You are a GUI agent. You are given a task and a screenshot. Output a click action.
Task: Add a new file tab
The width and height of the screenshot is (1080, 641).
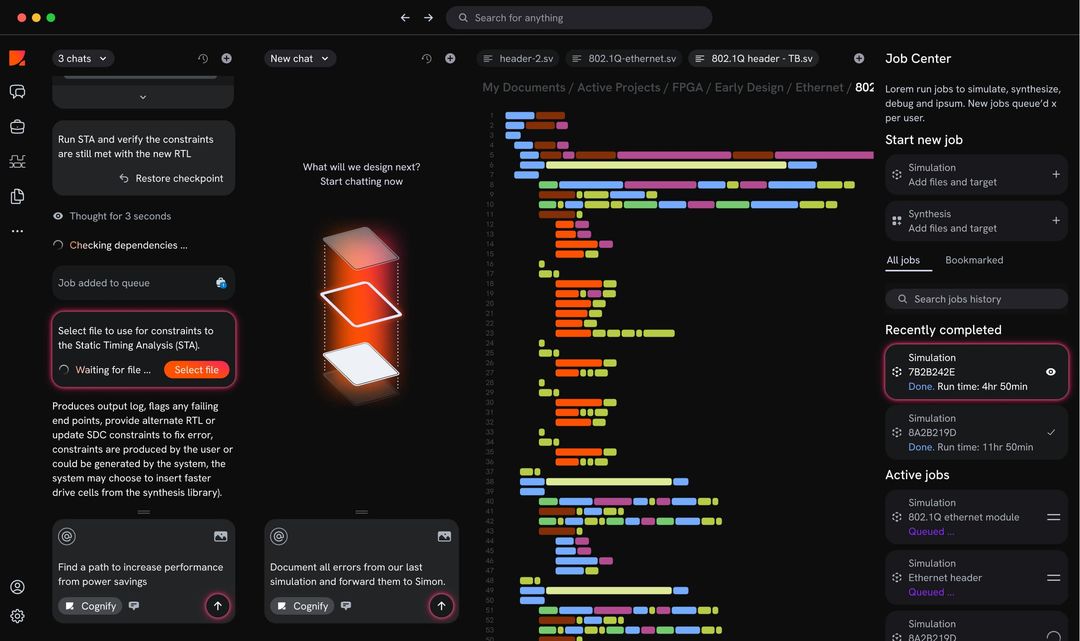859,59
